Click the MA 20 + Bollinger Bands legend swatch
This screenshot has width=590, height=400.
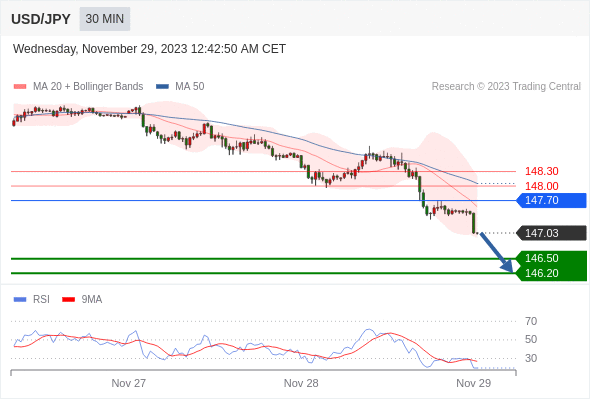point(20,87)
